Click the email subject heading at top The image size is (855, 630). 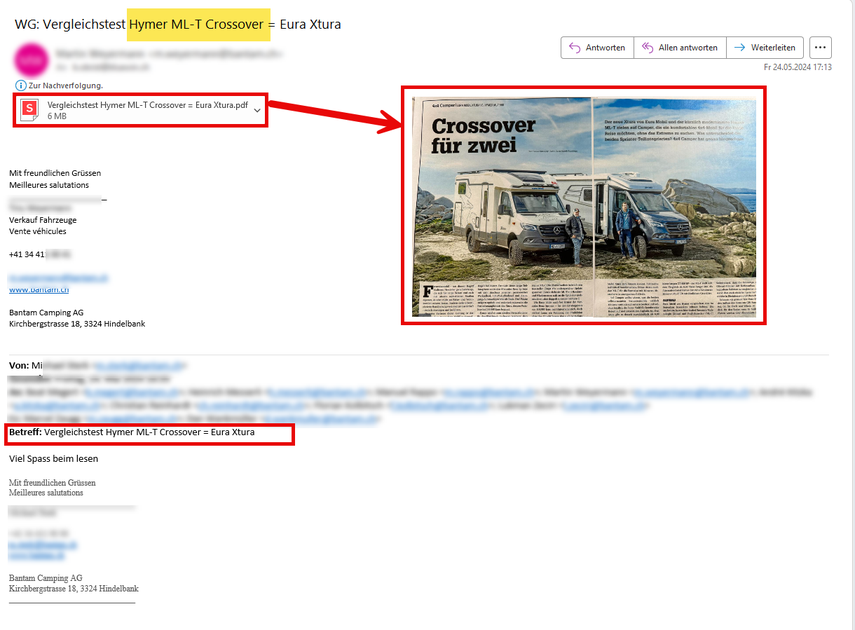tap(178, 24)
